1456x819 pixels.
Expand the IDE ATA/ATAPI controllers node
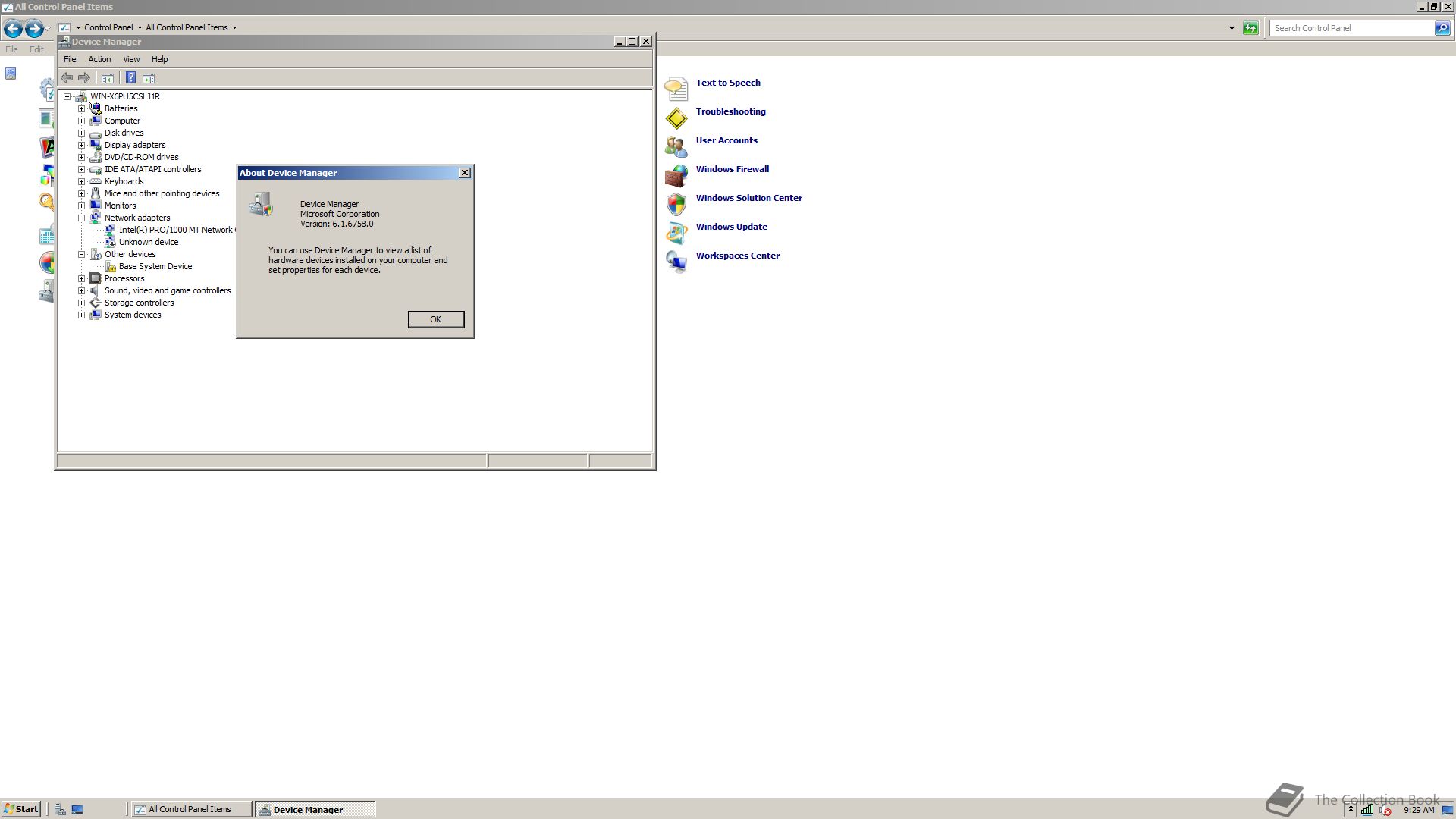[81, 169]
